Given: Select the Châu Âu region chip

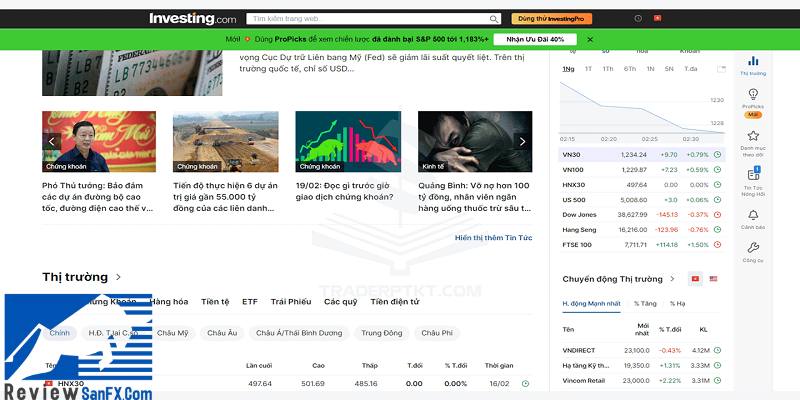Looking at the screenshot, I should pyautogui.click(x=222, y=333).
